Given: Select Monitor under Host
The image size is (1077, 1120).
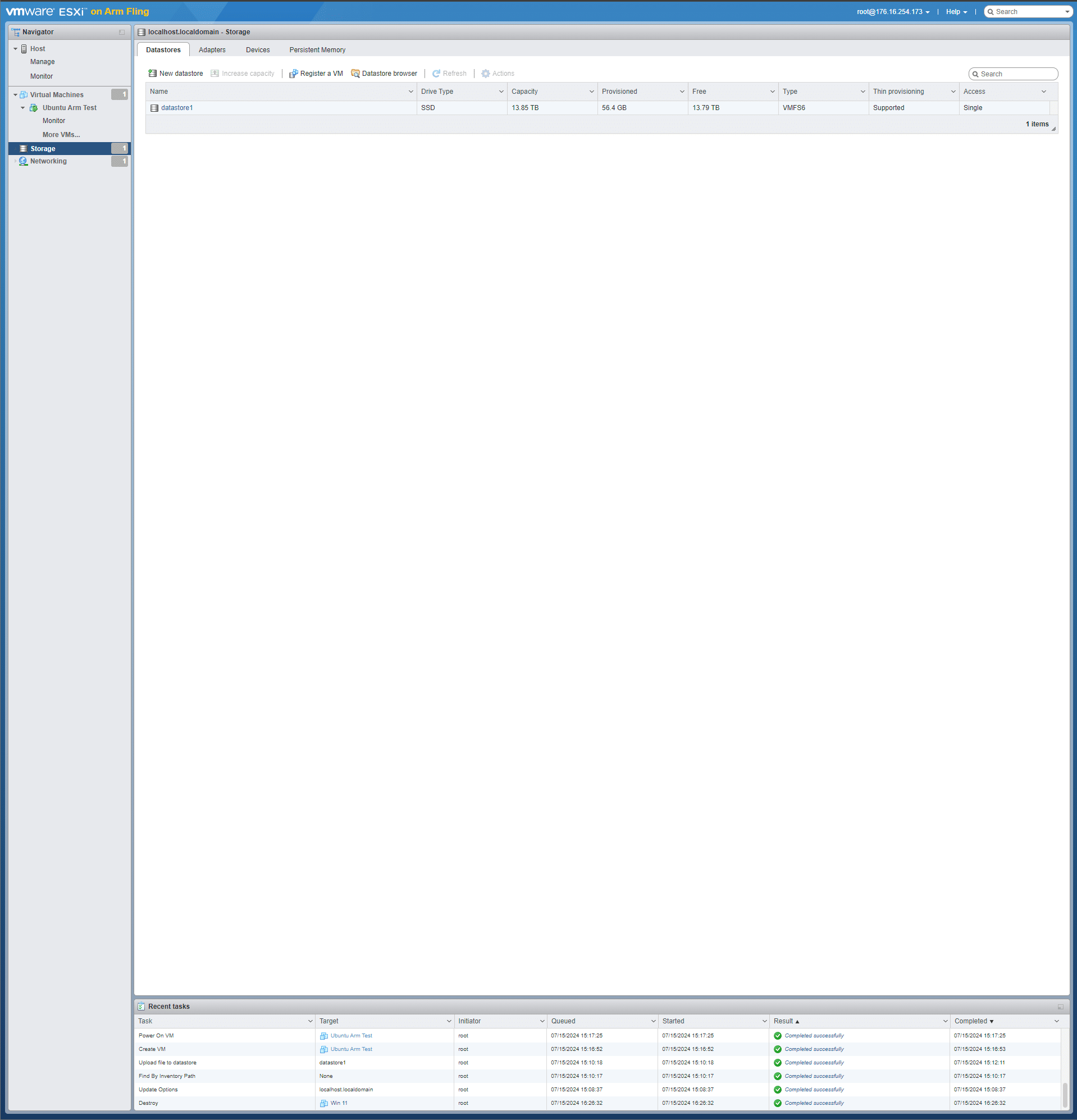Looking at the screenshot, I should [41, 76].
